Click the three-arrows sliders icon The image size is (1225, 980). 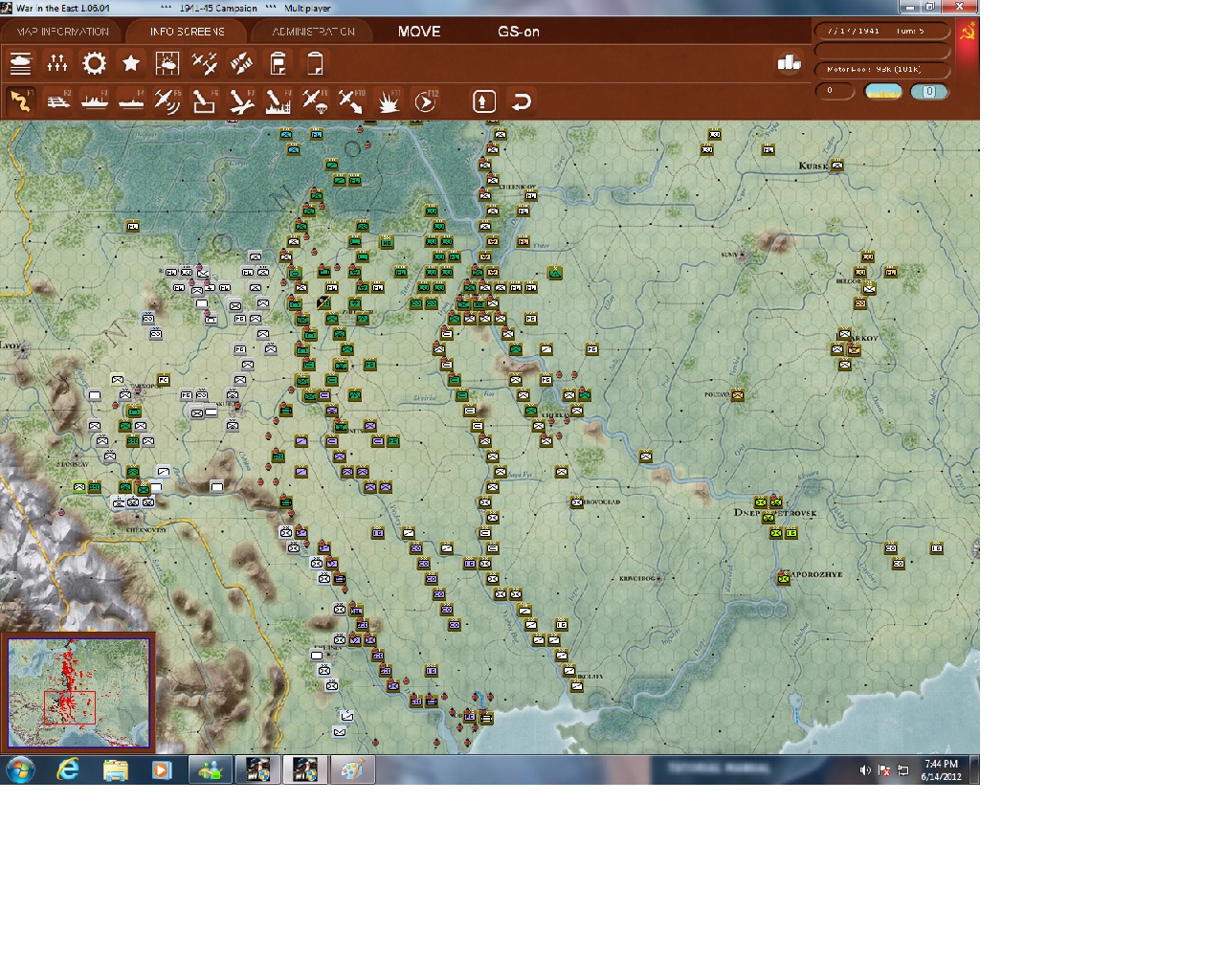click(x=57, y=64)
